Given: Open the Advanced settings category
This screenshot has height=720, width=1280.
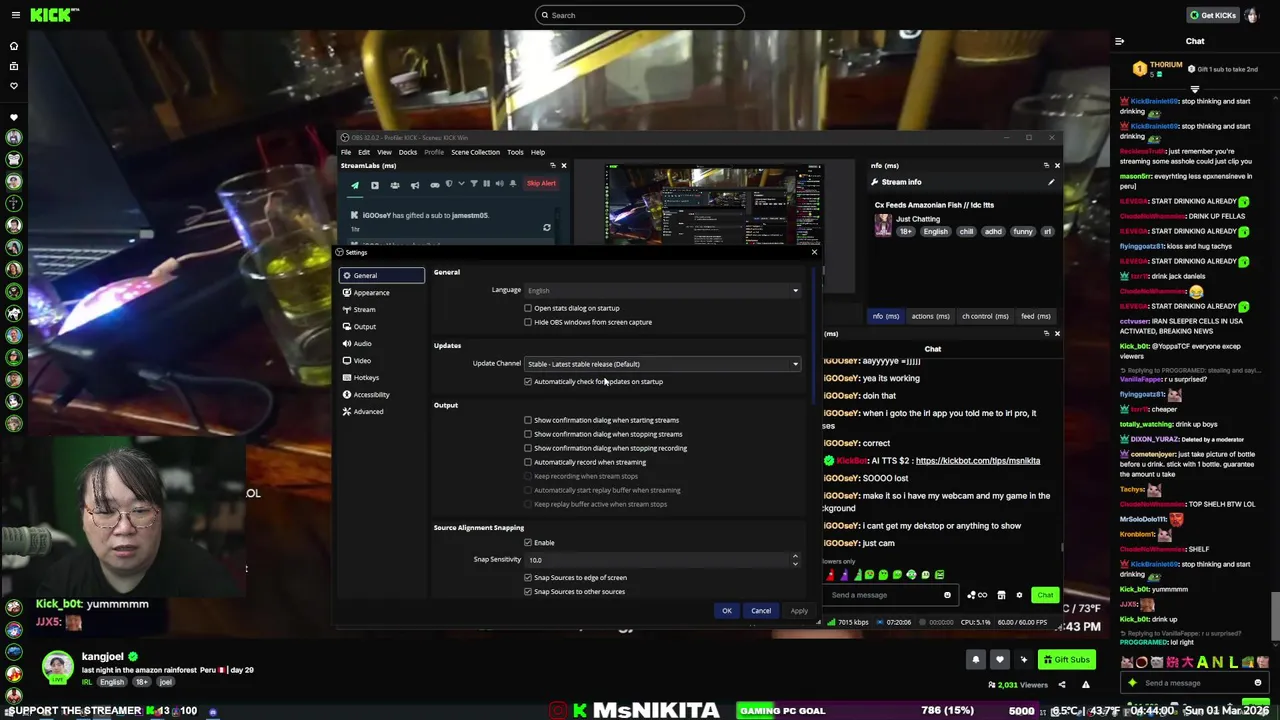Looking at the screenshot, I should click(382, 411).
